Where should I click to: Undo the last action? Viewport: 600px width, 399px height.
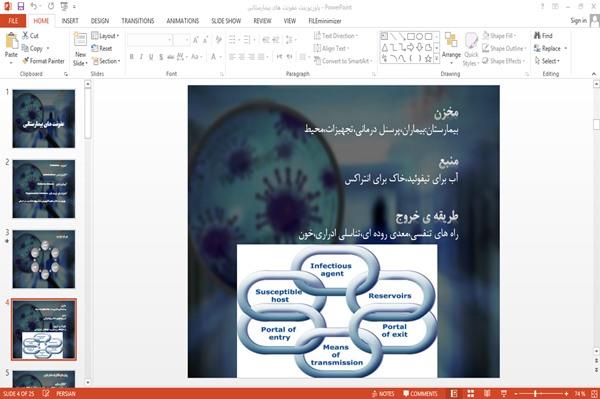[x=34, y=6]
